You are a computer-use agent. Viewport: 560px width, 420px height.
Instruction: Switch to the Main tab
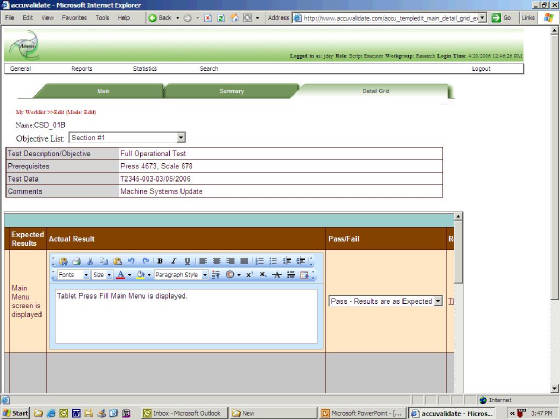[103, 91]
